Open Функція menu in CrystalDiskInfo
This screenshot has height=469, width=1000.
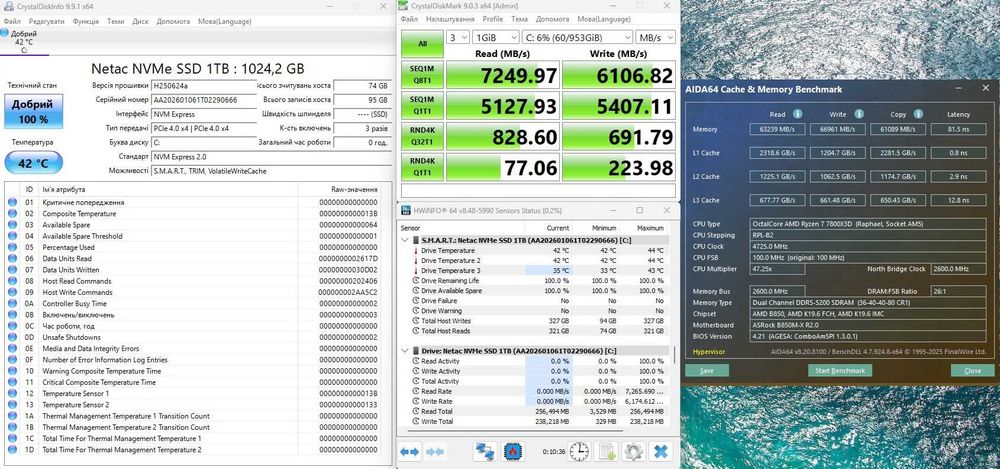coord(85,21)
